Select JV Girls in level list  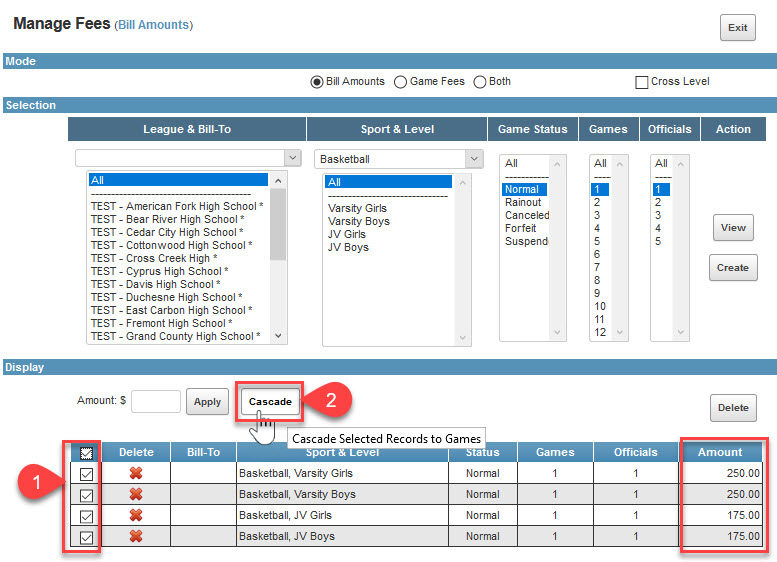point(347,234)
